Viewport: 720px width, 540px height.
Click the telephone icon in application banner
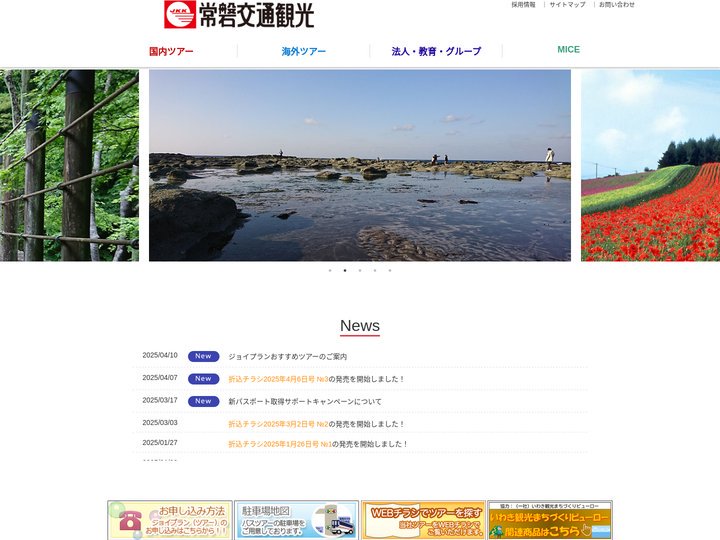coord(130,521)
